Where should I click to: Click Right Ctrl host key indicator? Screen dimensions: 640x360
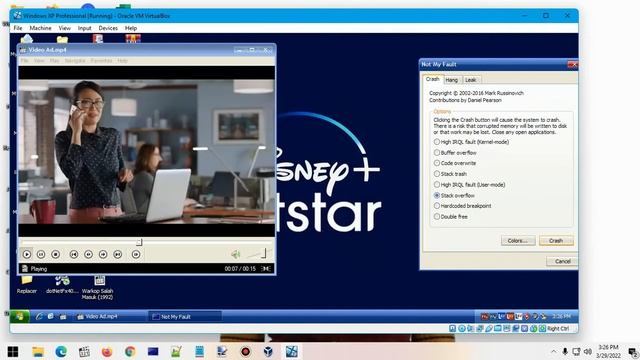tap(558, 329)
